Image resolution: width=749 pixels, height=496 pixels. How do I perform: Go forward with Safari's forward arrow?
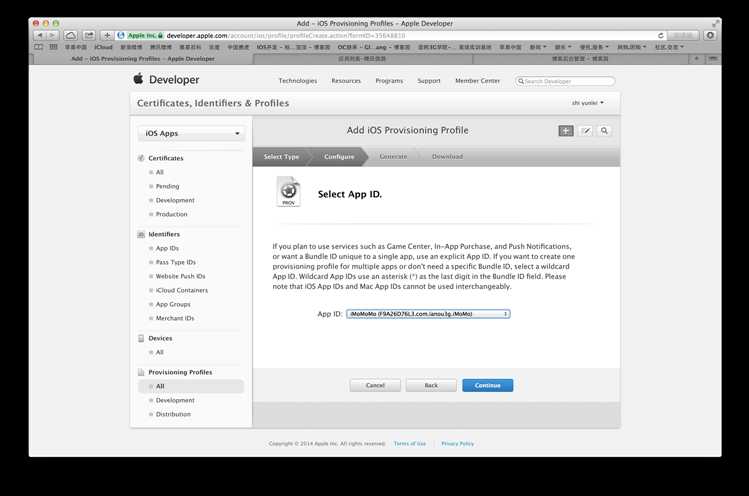52,35
